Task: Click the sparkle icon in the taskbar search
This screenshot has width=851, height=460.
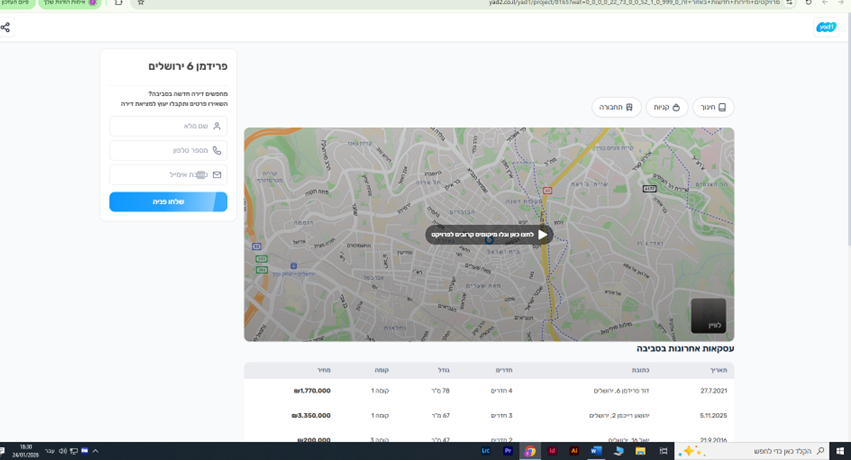Action: pos(691,451)
